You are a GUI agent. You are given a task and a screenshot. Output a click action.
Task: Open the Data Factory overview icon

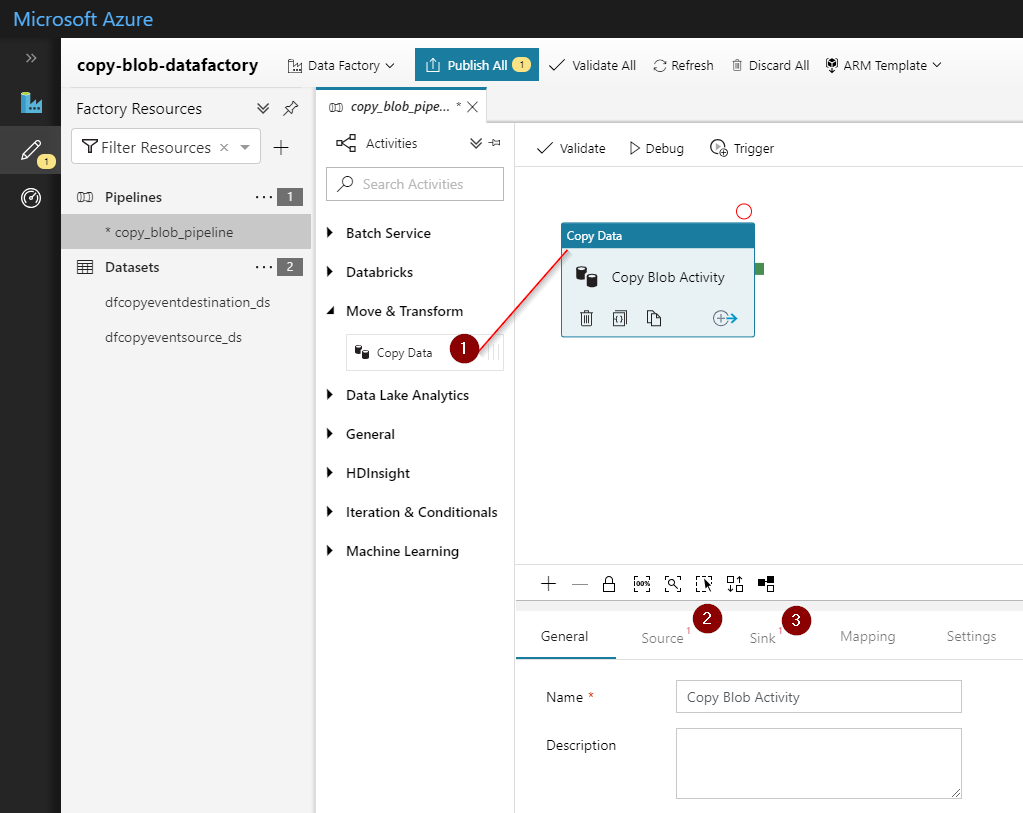31,103
